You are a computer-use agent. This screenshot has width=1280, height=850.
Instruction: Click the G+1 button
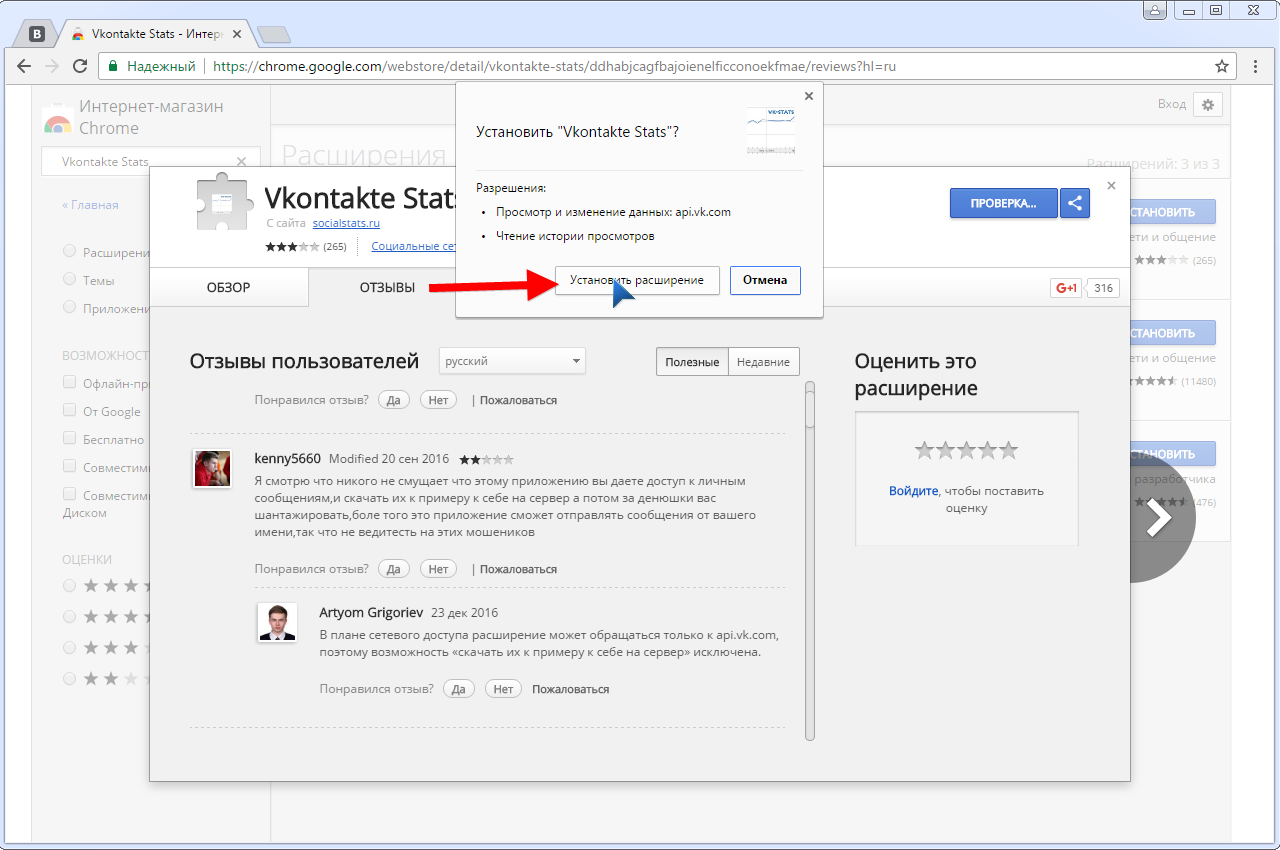1066,288
